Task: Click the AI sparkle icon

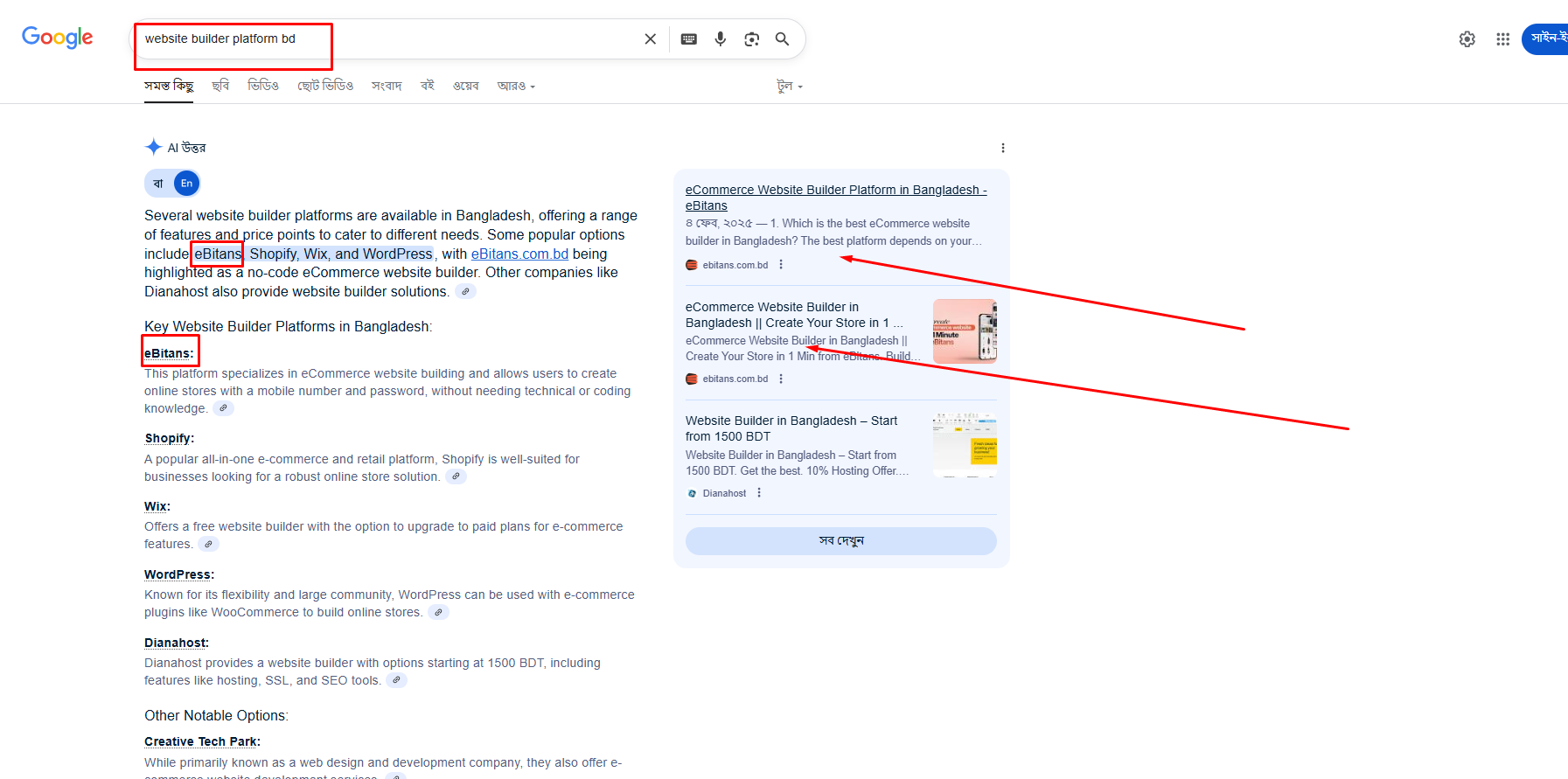Action: click(154, 147)
